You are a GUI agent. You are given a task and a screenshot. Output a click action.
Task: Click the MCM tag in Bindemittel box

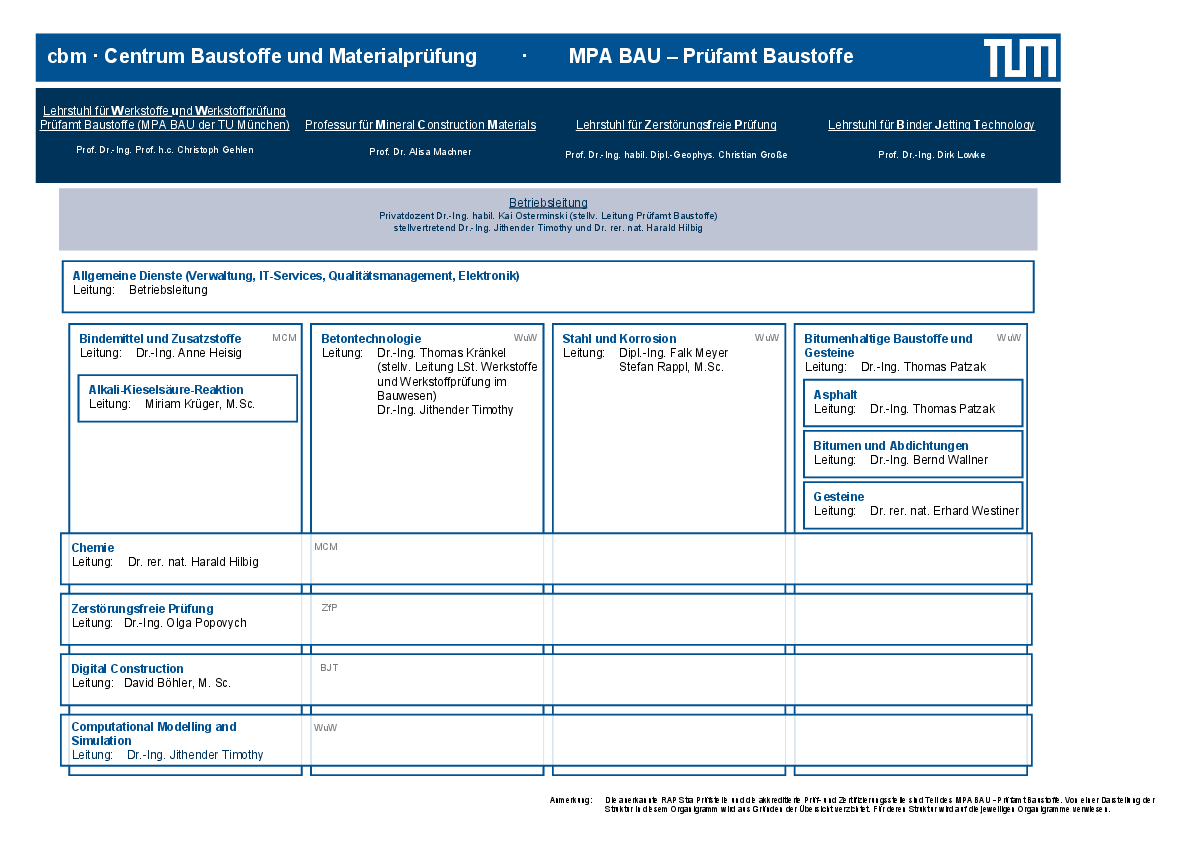pyautogui.click(x=284, y=338)
